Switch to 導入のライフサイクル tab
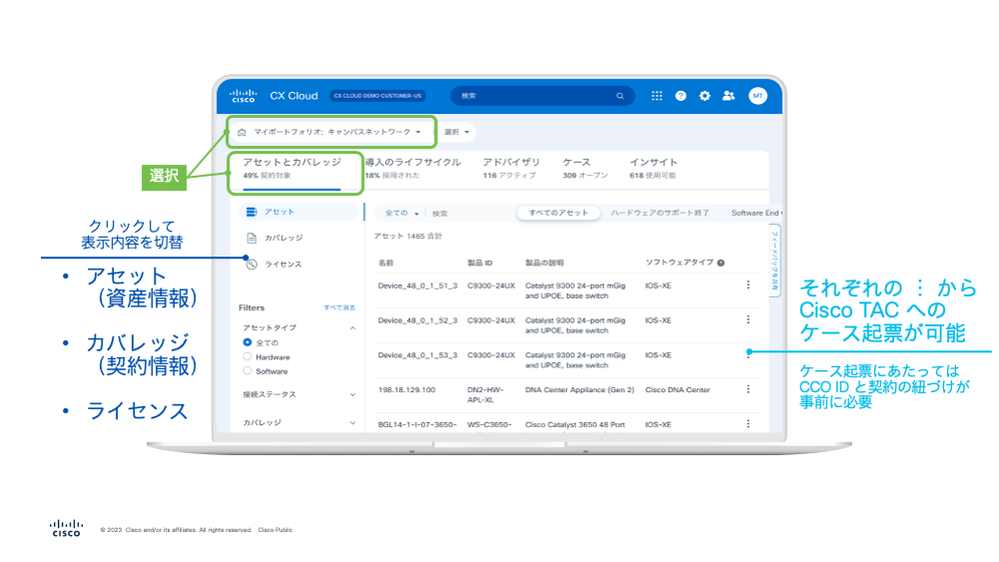 [413, 168]
